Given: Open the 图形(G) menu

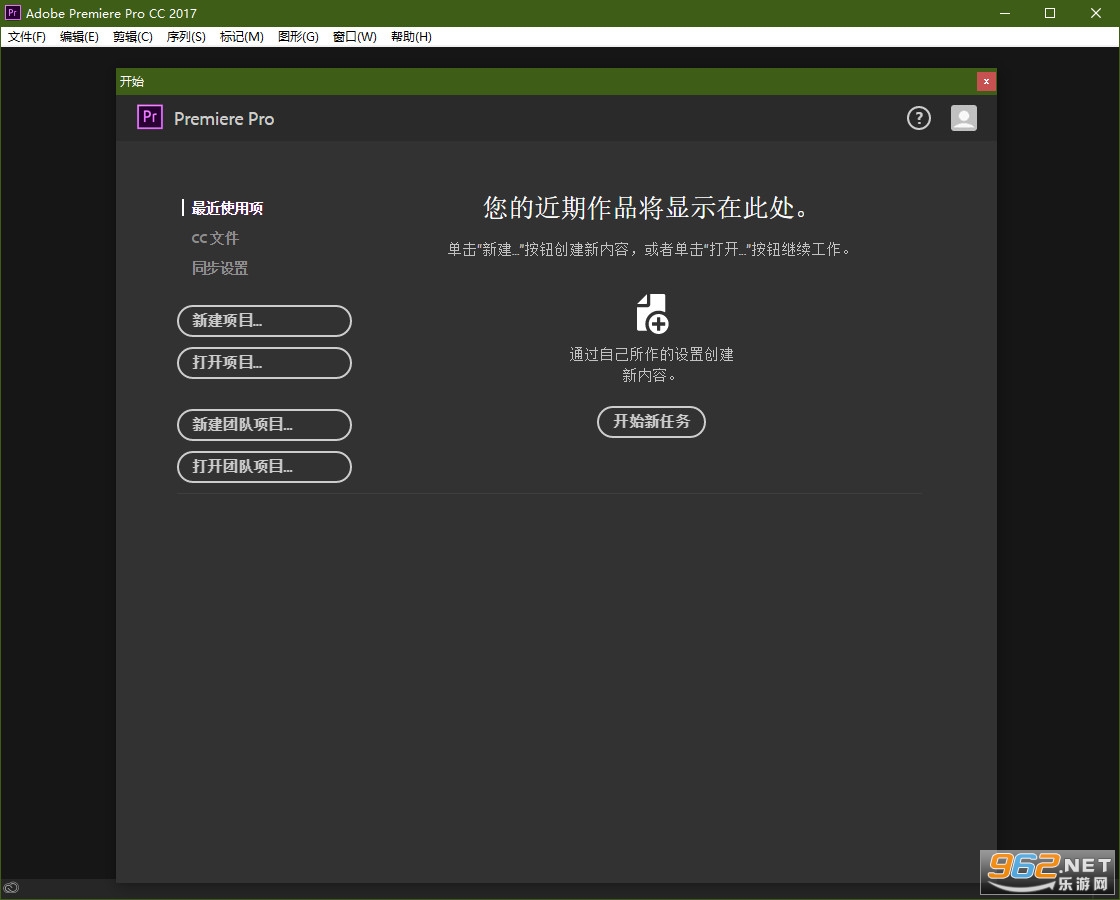Looking at the screenshot, I should [x=298, y=37].
